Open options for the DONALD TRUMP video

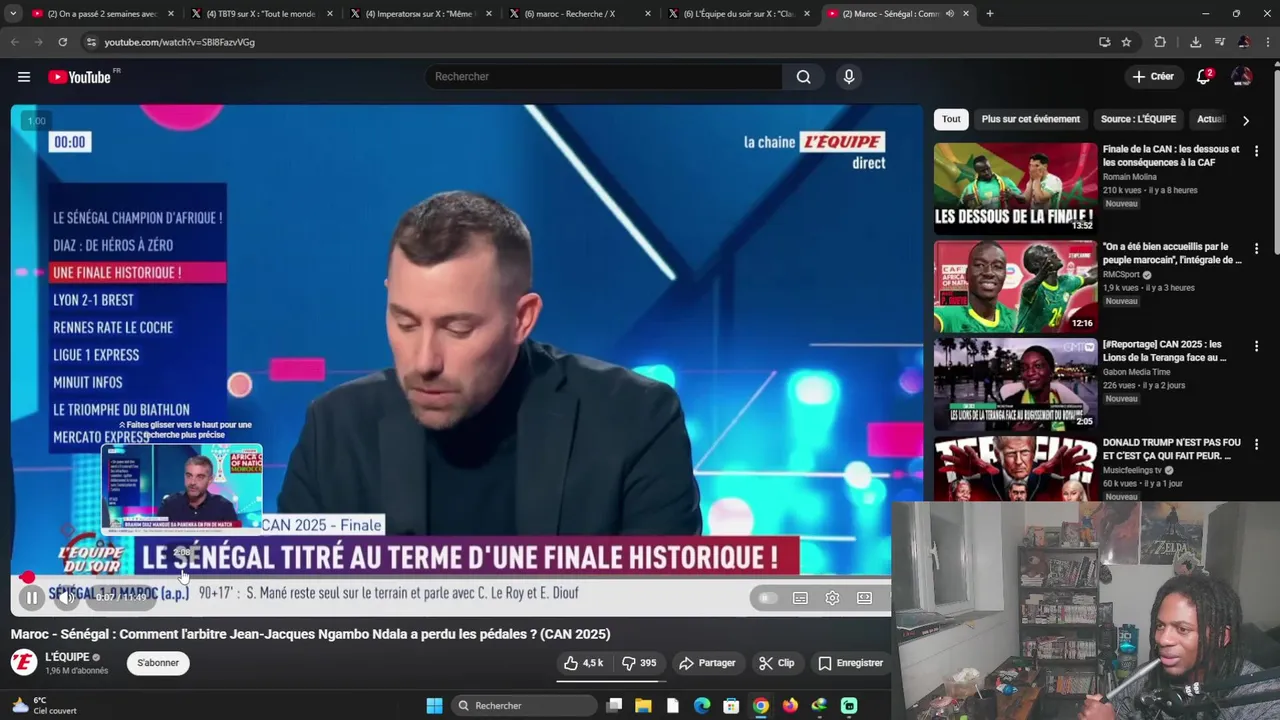[x=1257, y=444]
